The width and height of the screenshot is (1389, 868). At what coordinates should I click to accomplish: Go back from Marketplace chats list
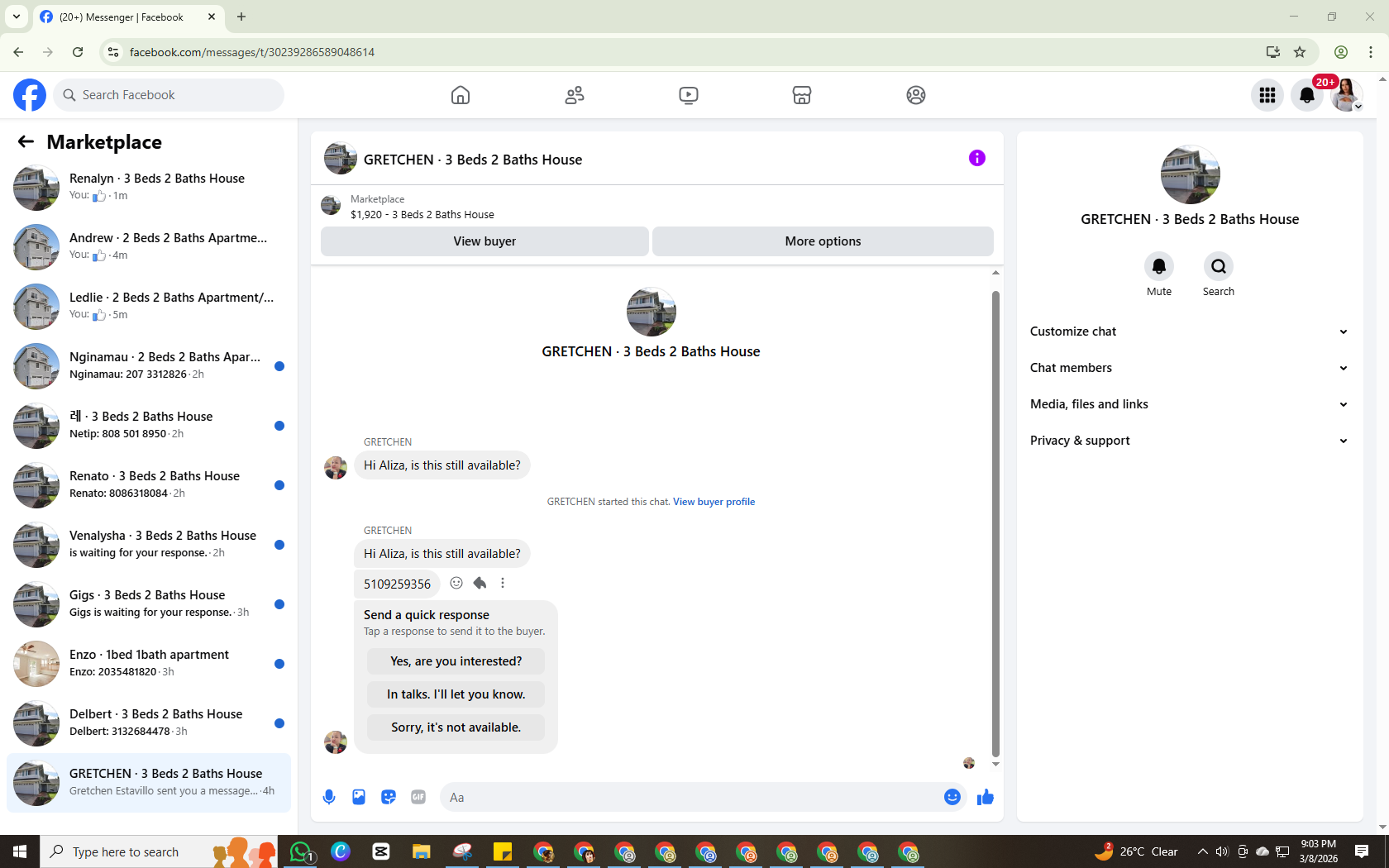click(26, 142)
